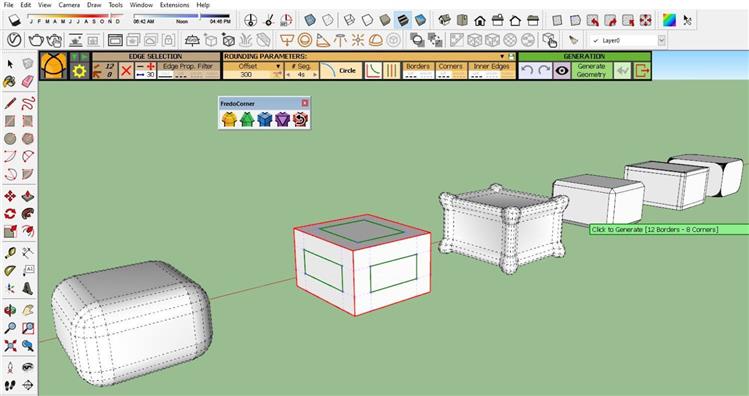Choose the Protractor tool

[x=10, y=271]
